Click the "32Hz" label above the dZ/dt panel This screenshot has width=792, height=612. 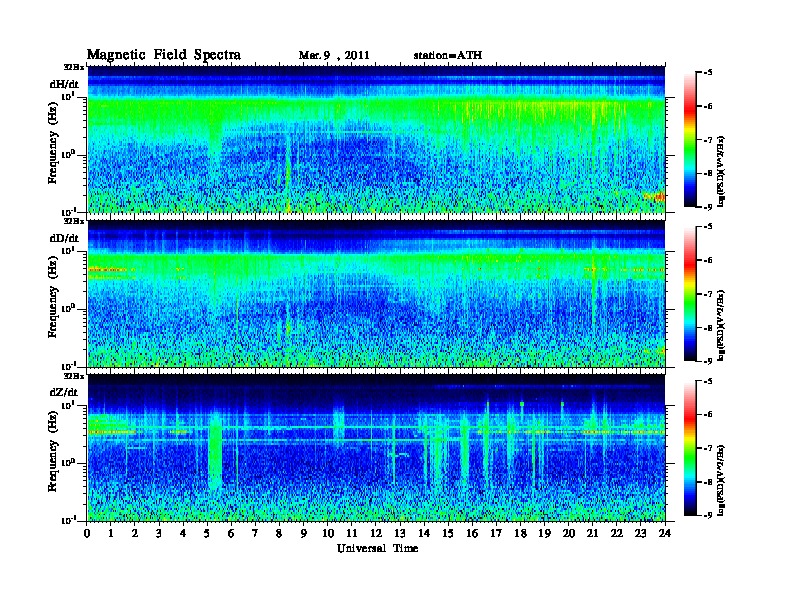[74, 376]
